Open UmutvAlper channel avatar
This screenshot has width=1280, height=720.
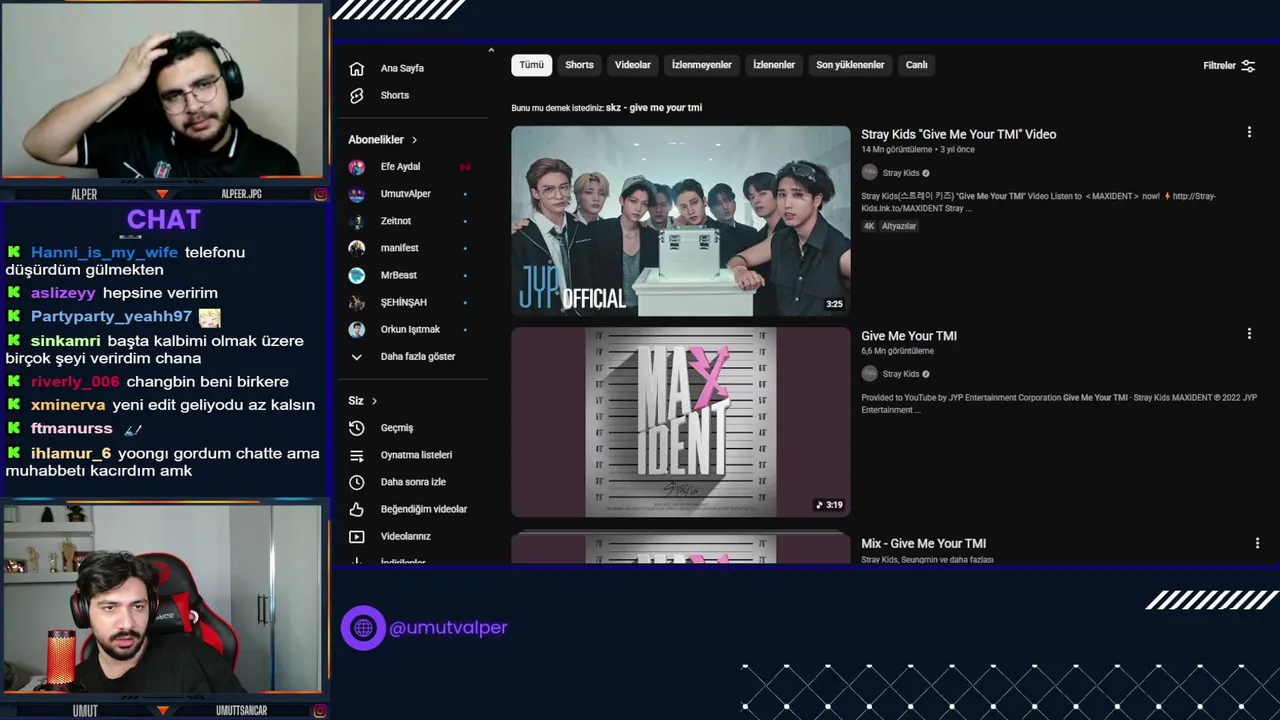[357, 194]
